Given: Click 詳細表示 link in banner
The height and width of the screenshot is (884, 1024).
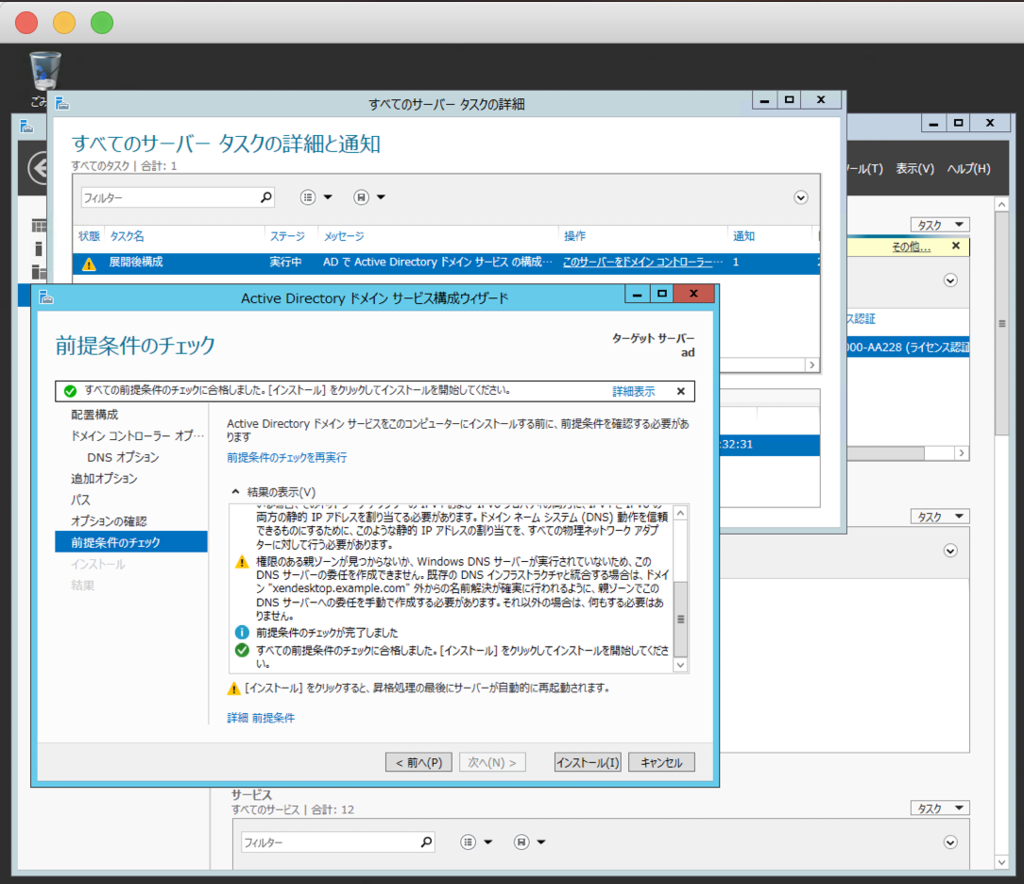Looking at the screenshot, I should coord(633,391).
